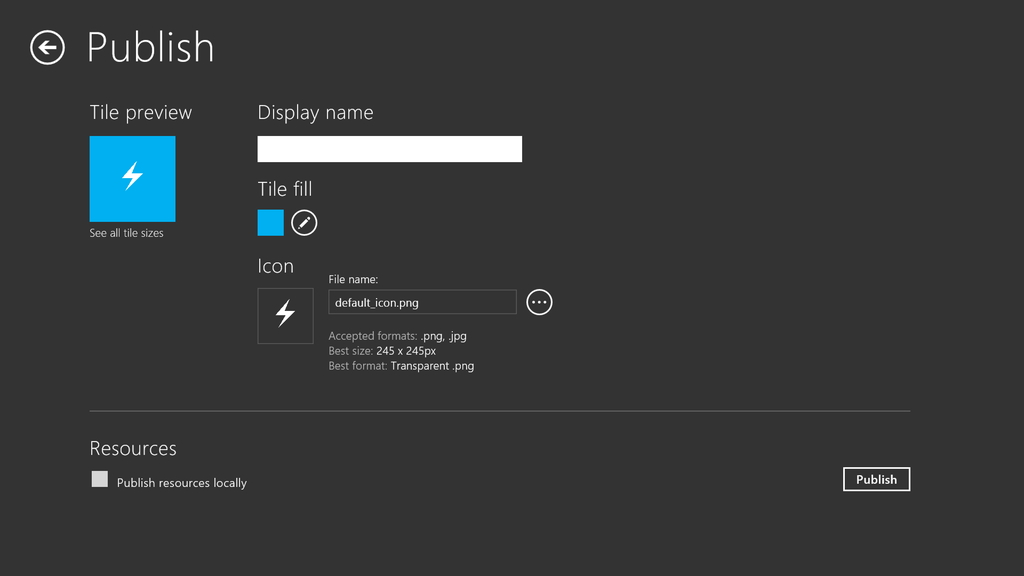The height and width of the screenshot is (576, 1024).
Task: Click the Accepted formats hint text
Action: click(x=397, y=336)
